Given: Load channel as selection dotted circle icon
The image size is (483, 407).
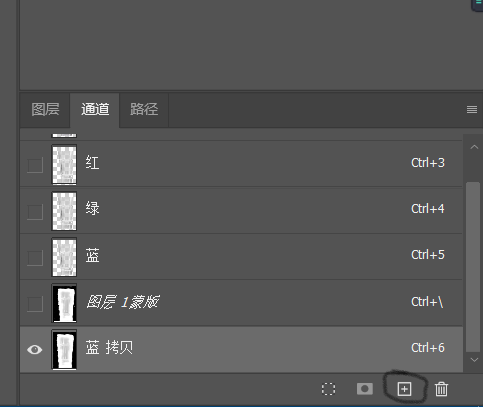Looking at the screenshot, I should (x=328, y=389).
